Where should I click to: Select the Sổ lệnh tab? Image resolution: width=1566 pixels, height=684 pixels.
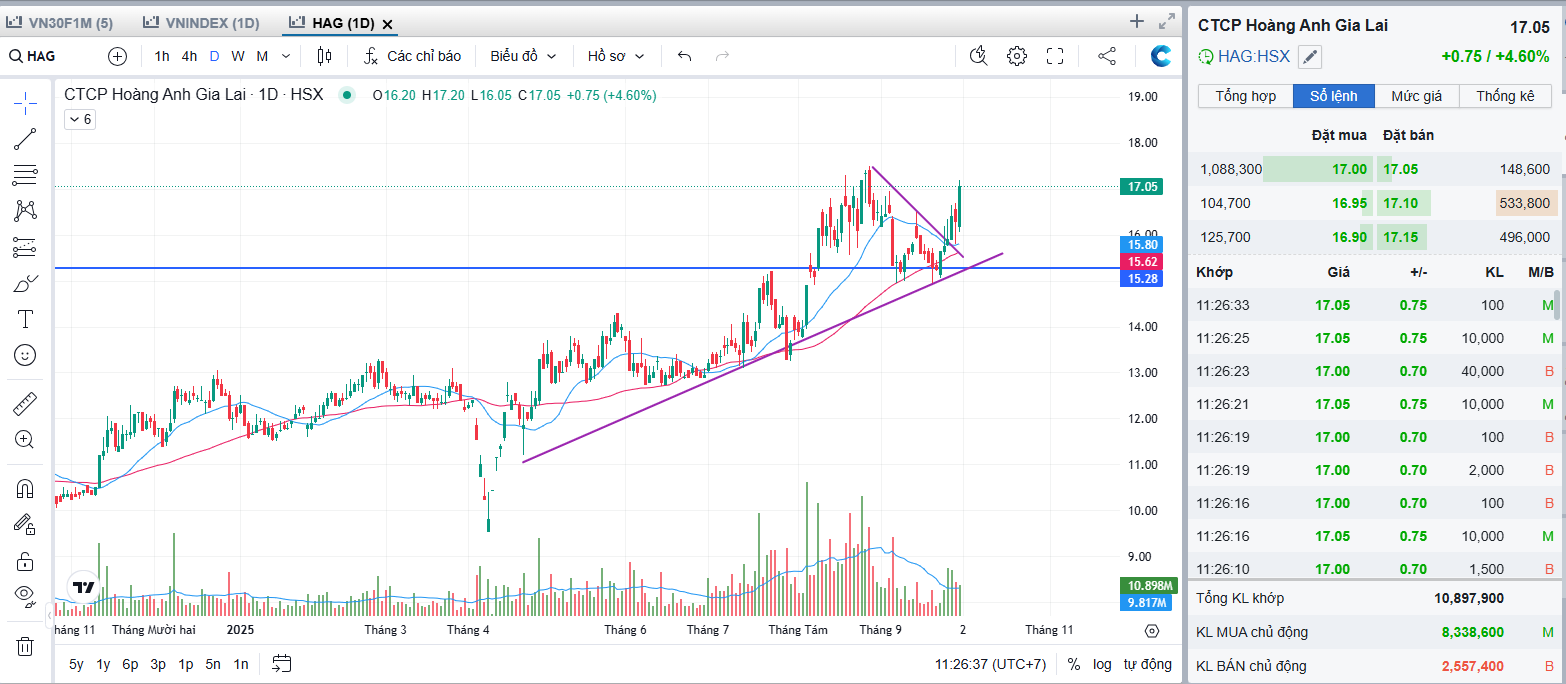[1334, 96]
